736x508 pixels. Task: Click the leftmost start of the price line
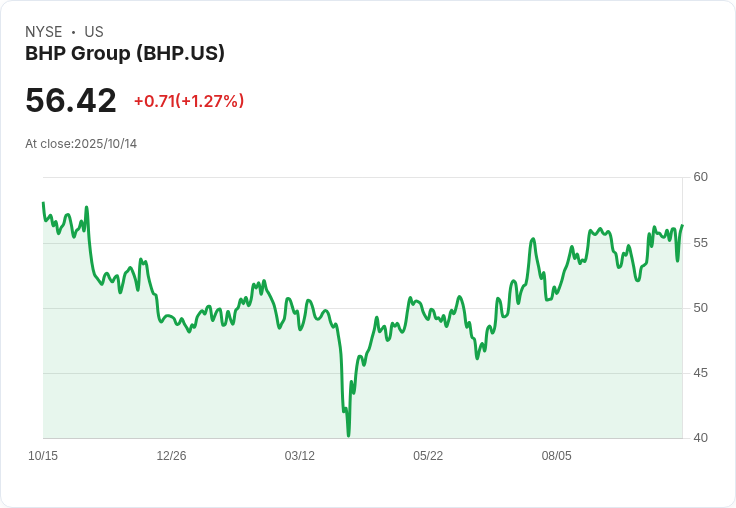[43, 203]
